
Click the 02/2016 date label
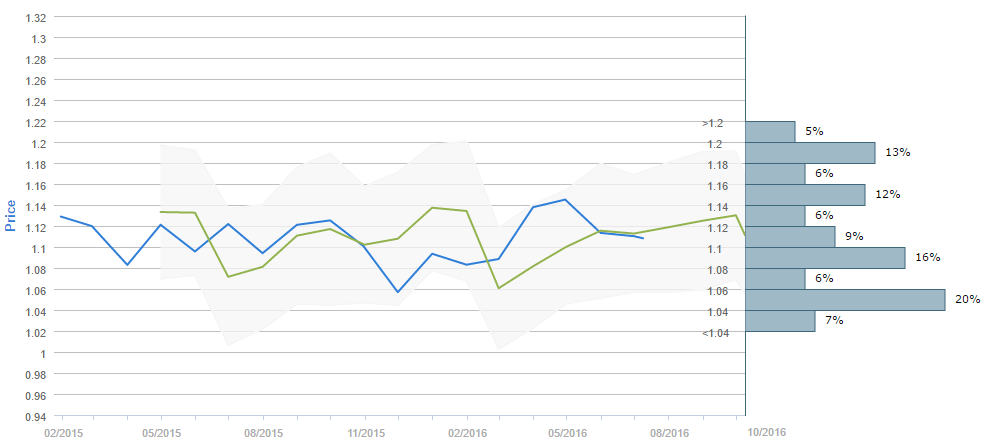coord(467,433)
